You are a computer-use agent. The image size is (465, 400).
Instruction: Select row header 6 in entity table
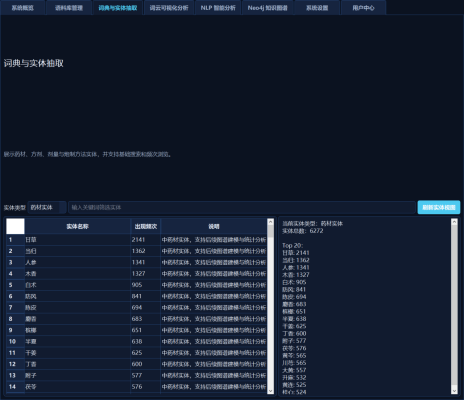(15, 296)
